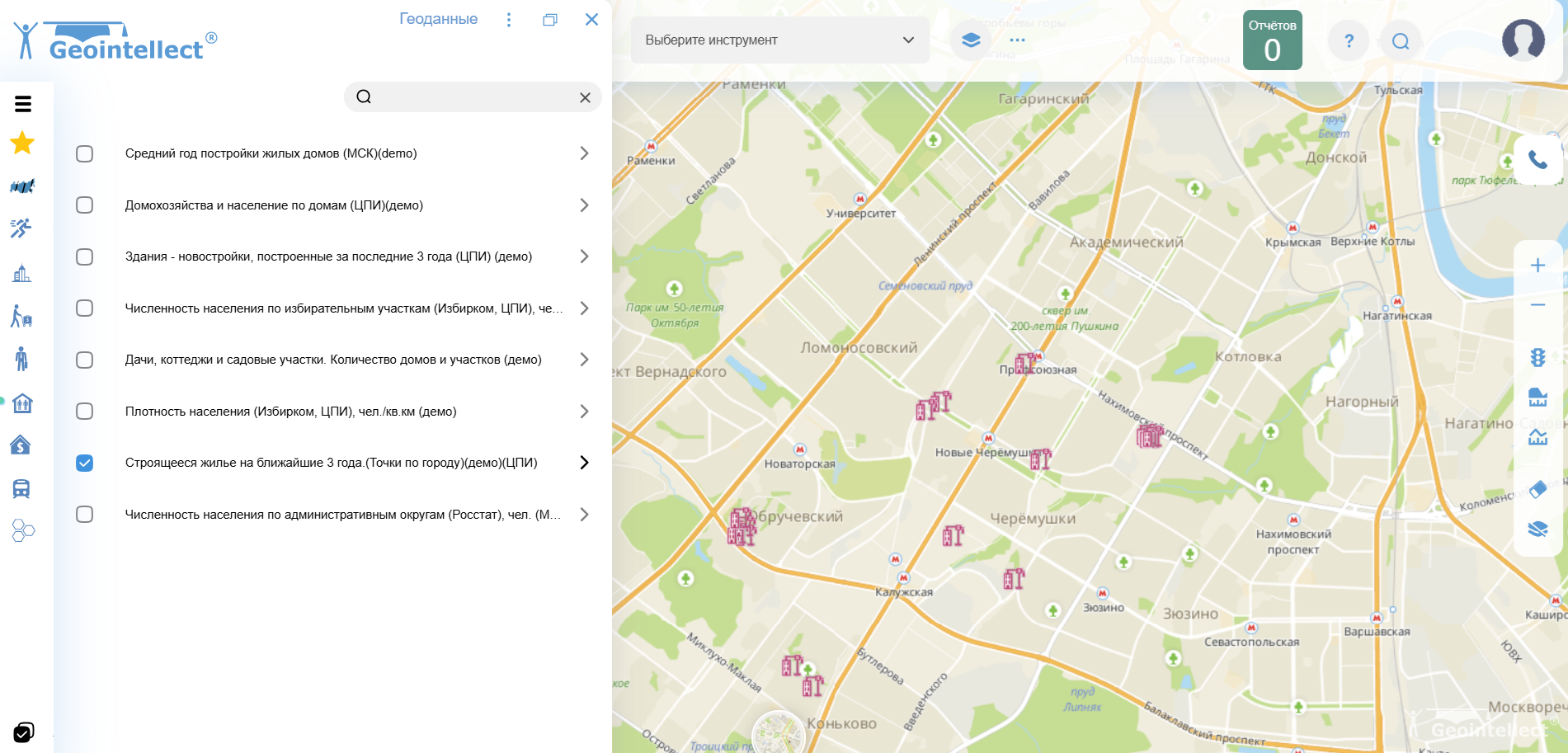1568x753 pixels.
Task: Expand Дачи, коттеджи и садовые участки chevron
Action: 584,360
